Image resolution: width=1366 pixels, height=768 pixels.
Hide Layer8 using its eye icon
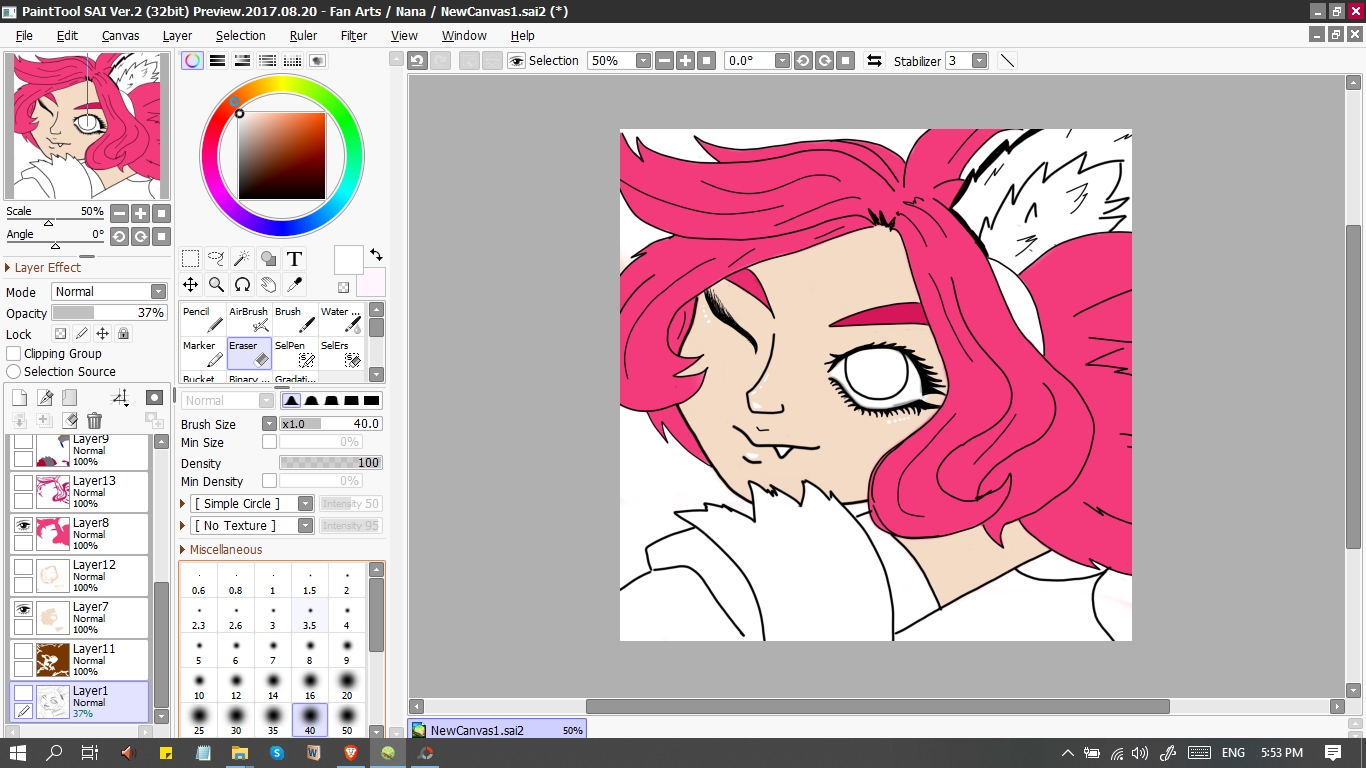point(23,524)
